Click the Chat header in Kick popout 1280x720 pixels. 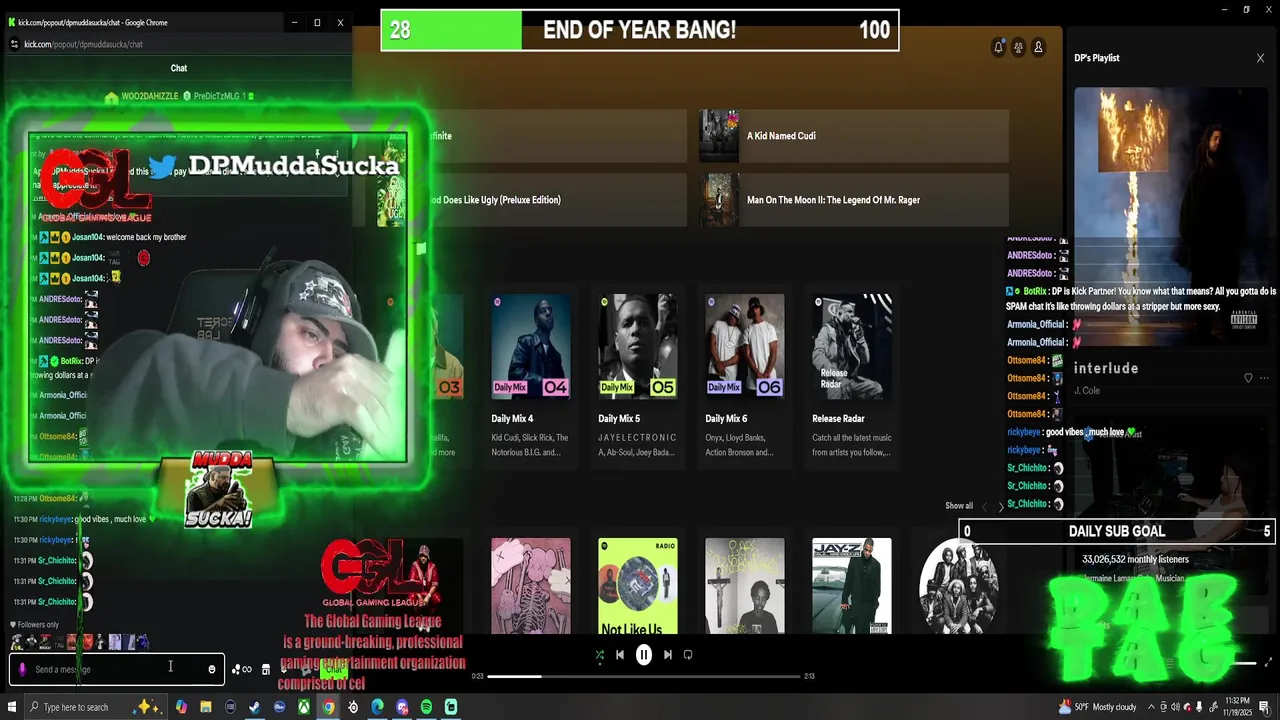pos(179,68)
